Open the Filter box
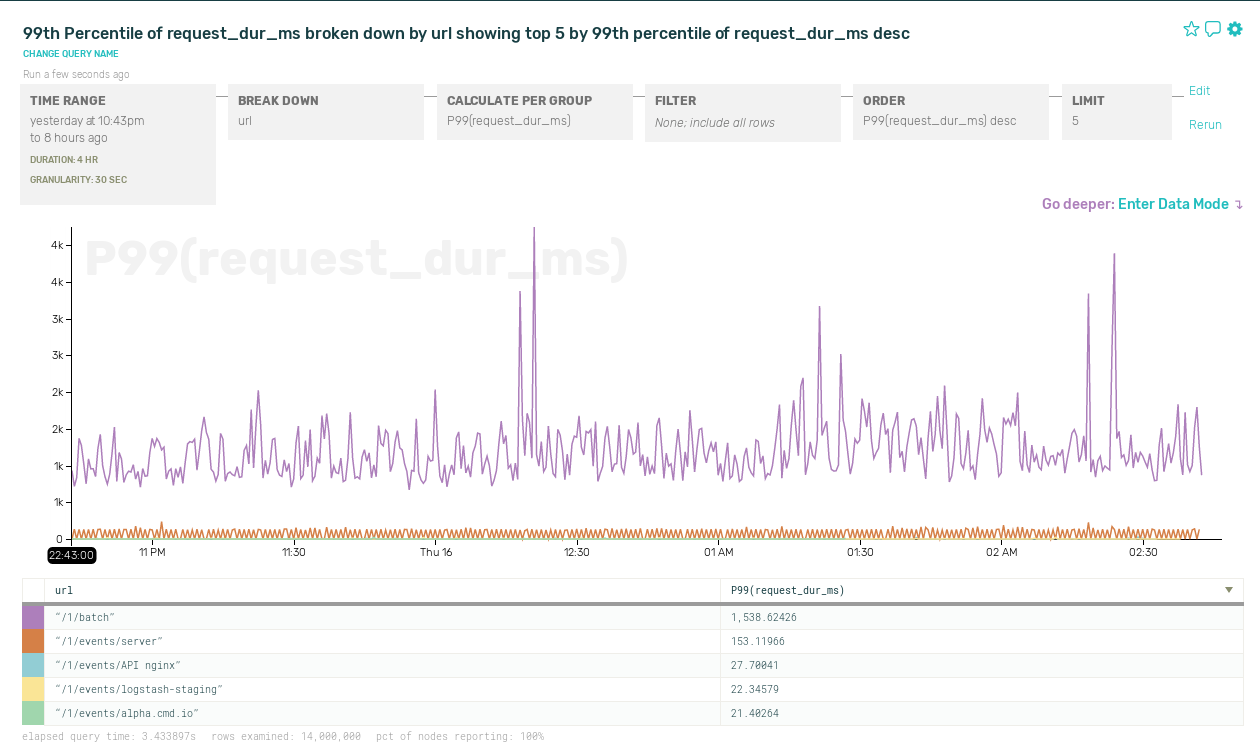 742,112
